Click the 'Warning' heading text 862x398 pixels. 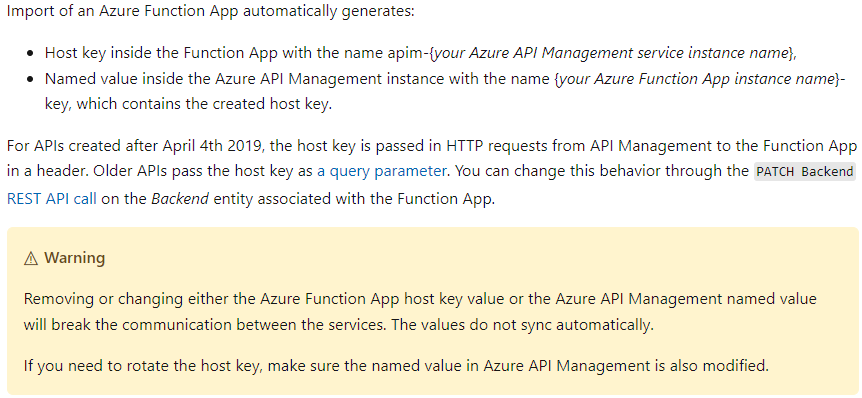pyautogui.click(x=75, y=258)
